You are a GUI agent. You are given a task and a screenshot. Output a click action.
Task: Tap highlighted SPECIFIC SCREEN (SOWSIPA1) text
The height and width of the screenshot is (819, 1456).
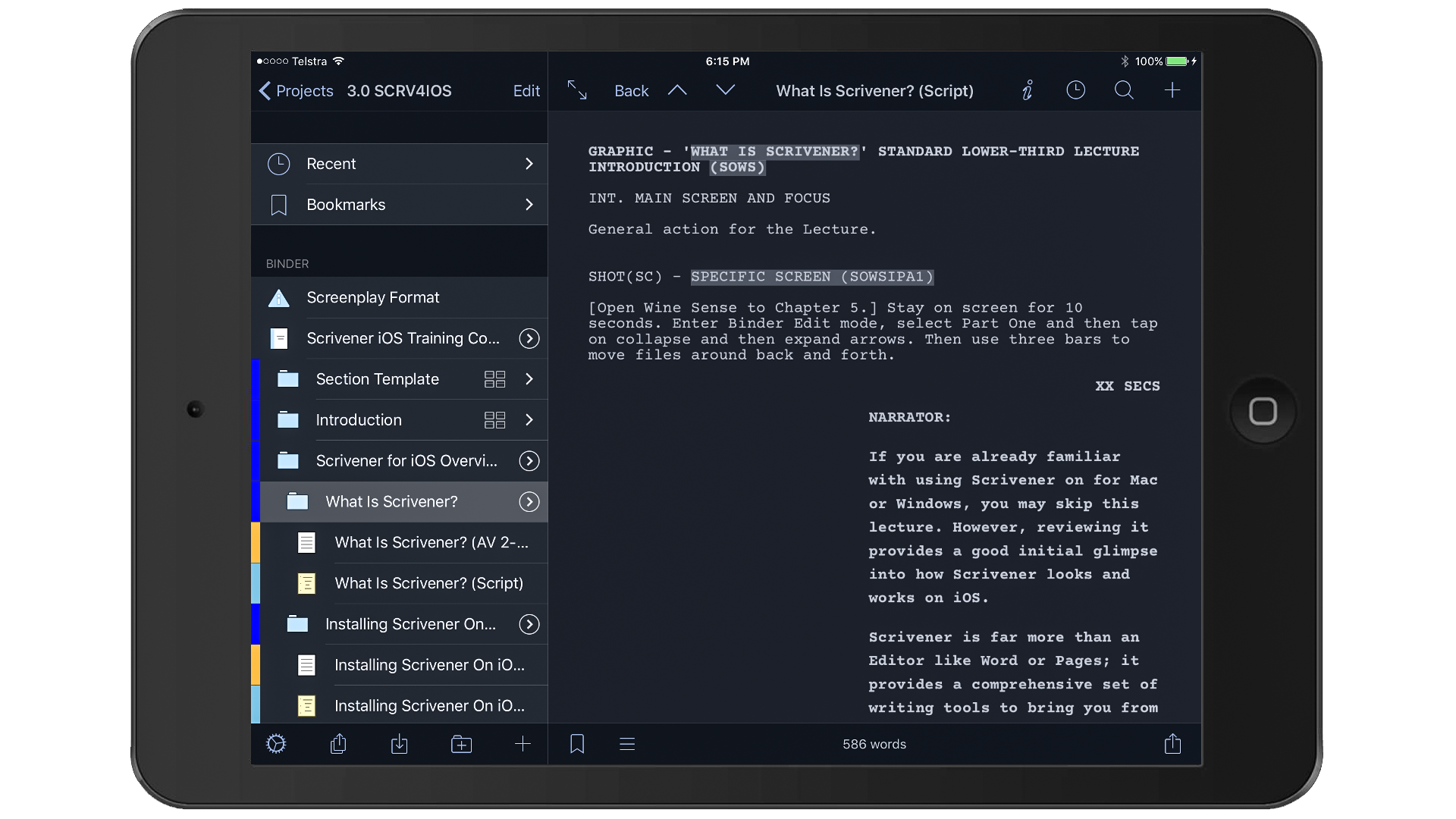[812, 277]
